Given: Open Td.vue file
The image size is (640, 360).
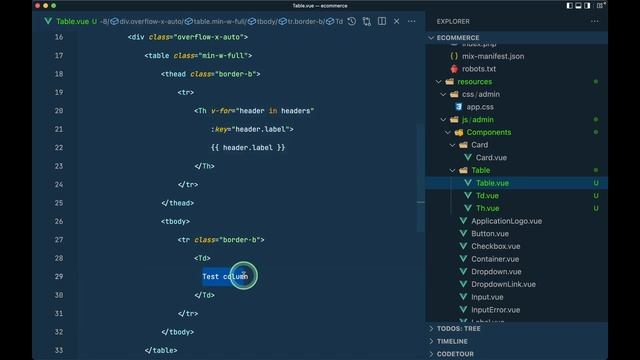Looking at the screenshot, I should point(487,196).
